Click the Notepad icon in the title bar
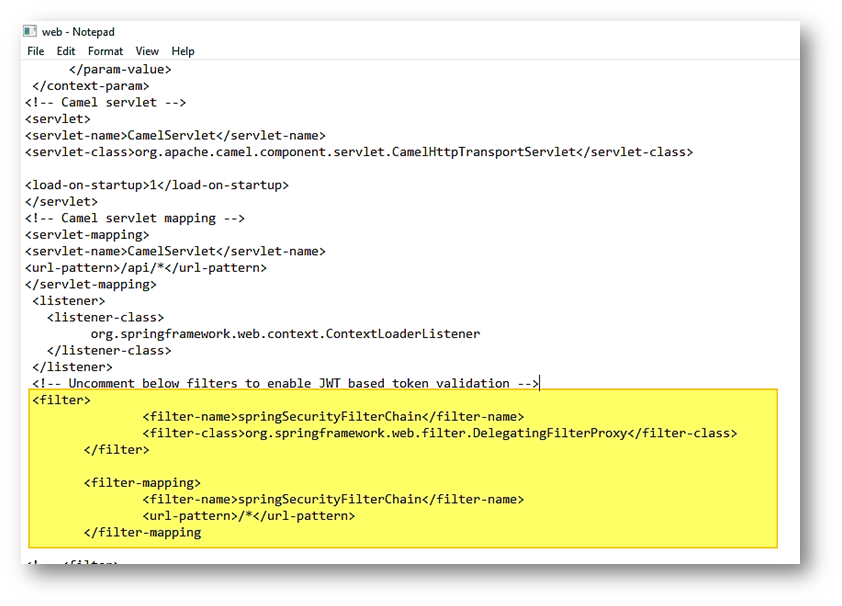Image resolution: width=842 pixels, height=606 pixels. coord(30,32)
